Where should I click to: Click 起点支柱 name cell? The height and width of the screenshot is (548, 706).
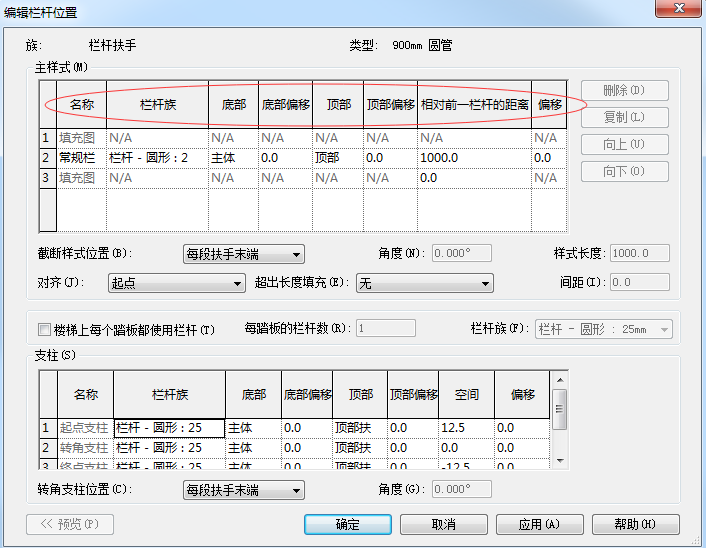click(x=85, y=428)
